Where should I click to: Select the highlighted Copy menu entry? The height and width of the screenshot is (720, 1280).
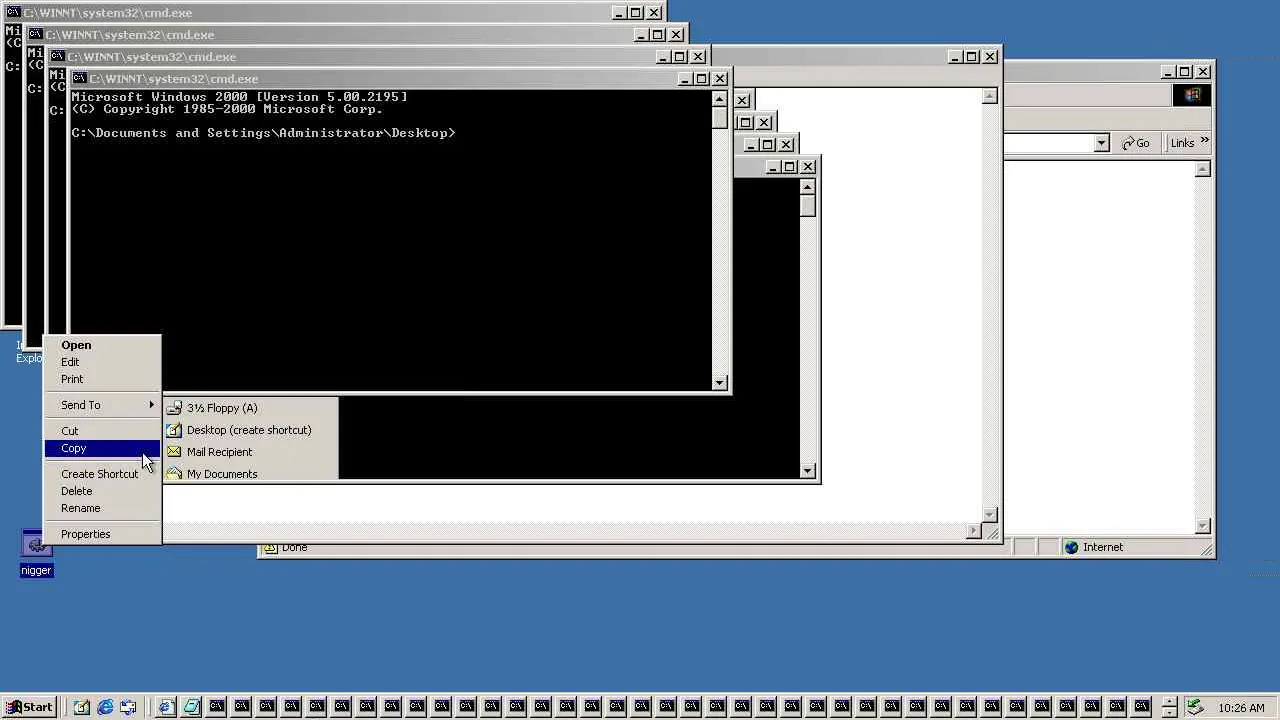click(102, 448)
